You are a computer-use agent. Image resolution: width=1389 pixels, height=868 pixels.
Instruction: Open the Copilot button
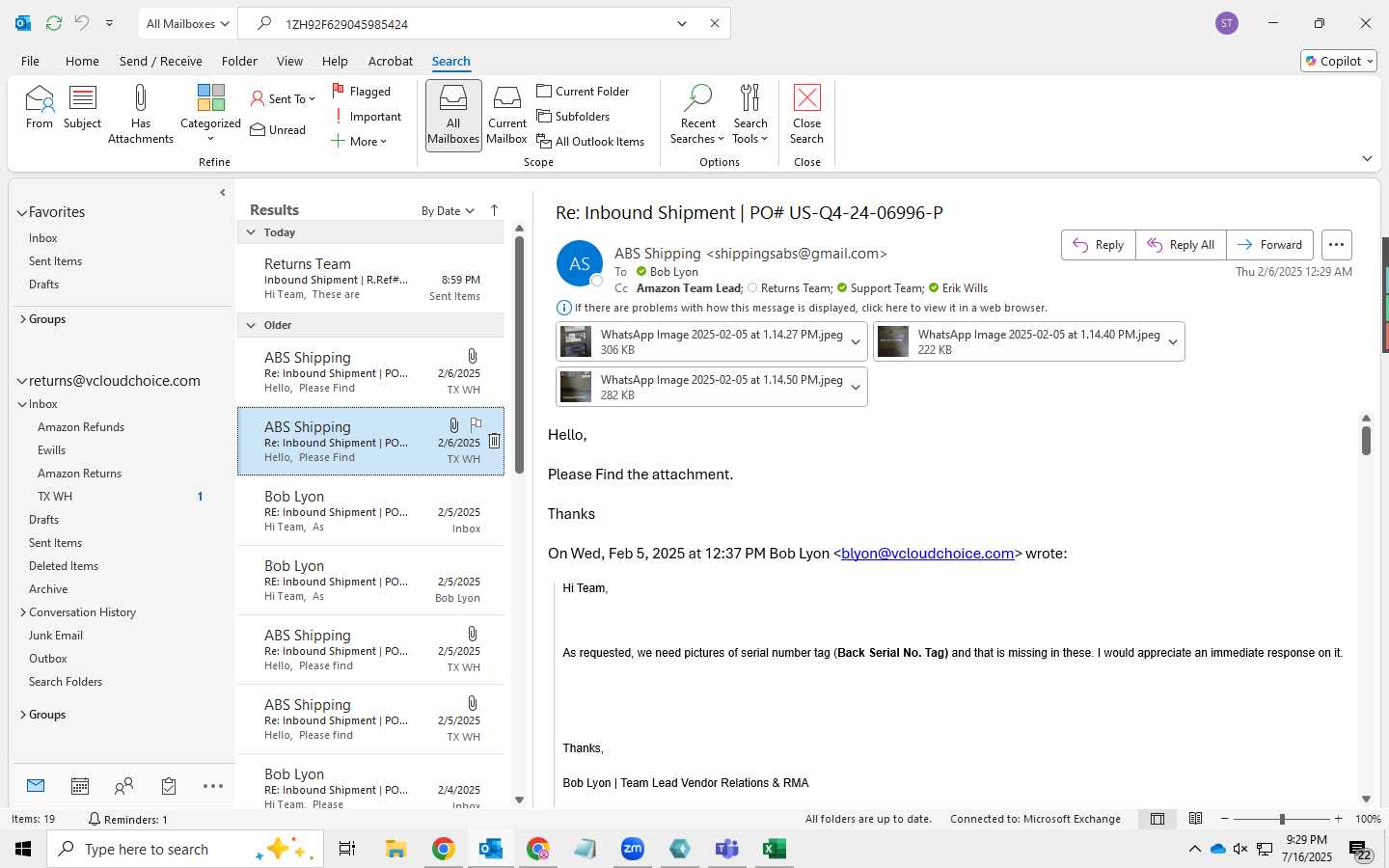tap(1339, 61)
